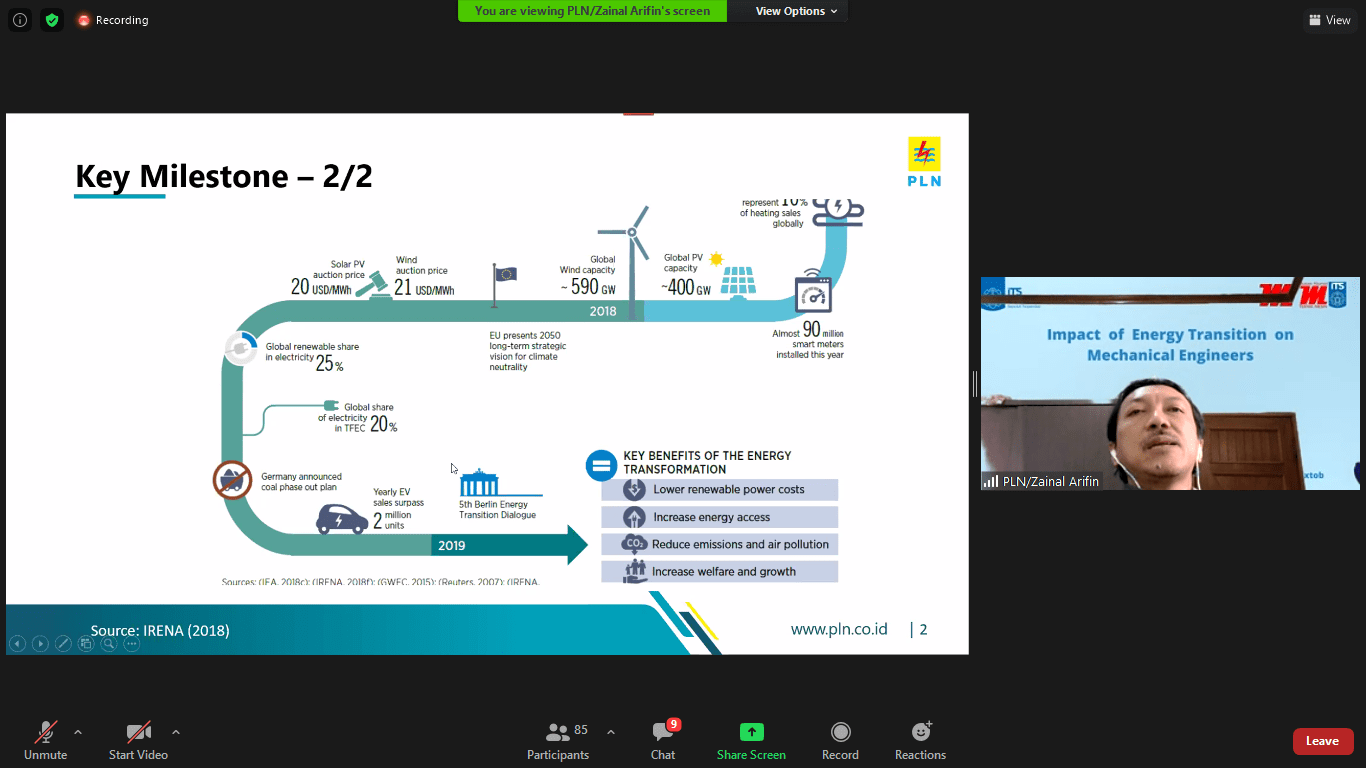1366x768 pixels.
Task: Expand audio options arrow beside Unmute
Action: [78, 732]
